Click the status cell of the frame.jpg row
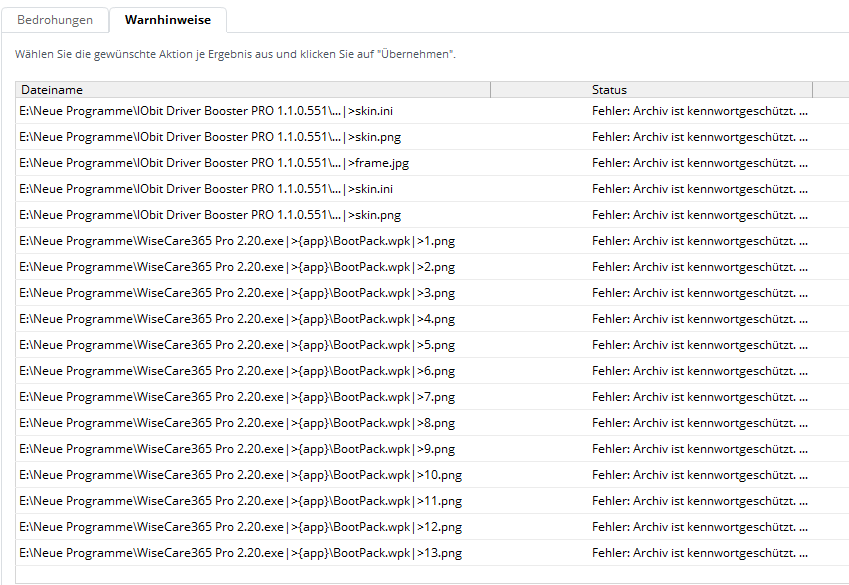 (700, 163)
